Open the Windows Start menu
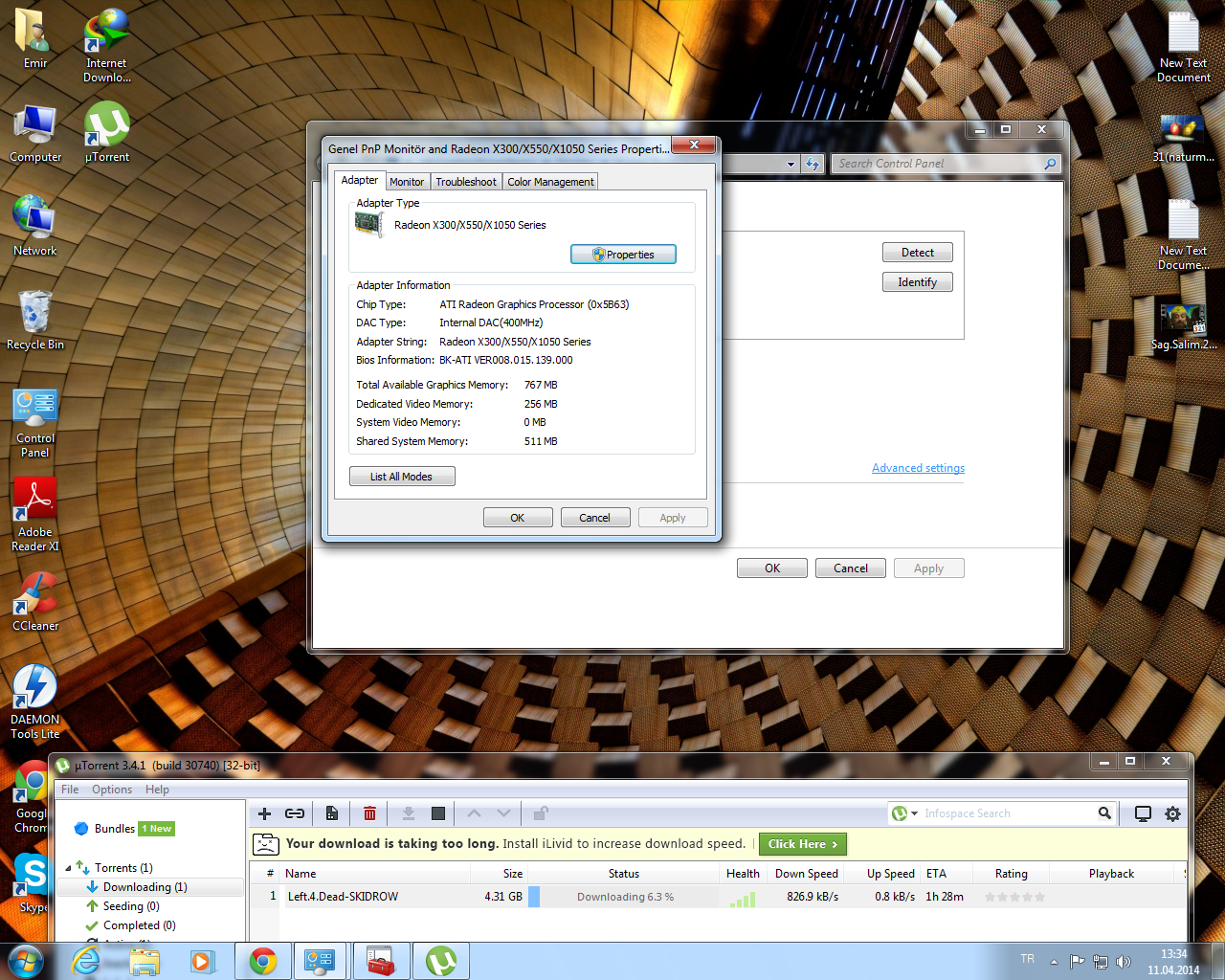The height and width of the screenshot is (980, 1225). click(25, 961)
